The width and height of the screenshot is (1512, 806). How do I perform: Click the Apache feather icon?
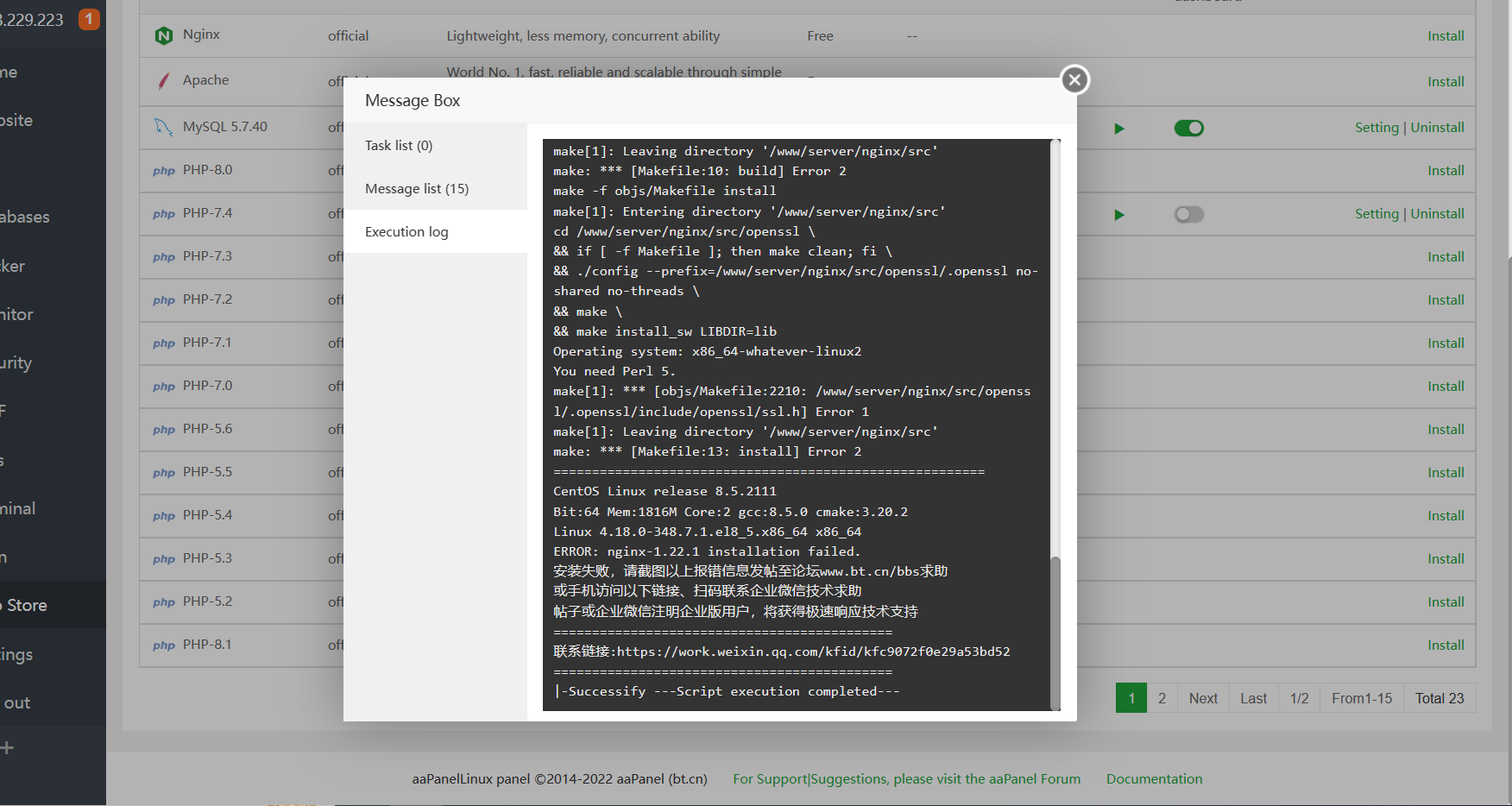tap(163, 81)
